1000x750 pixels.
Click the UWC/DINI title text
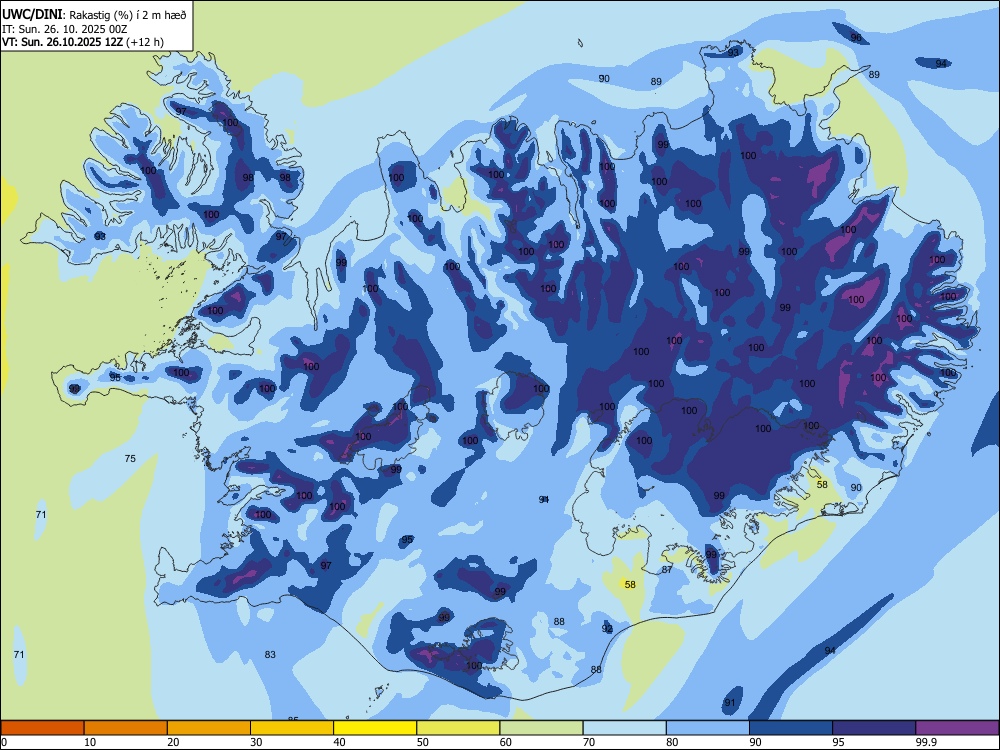coord(32,14)
